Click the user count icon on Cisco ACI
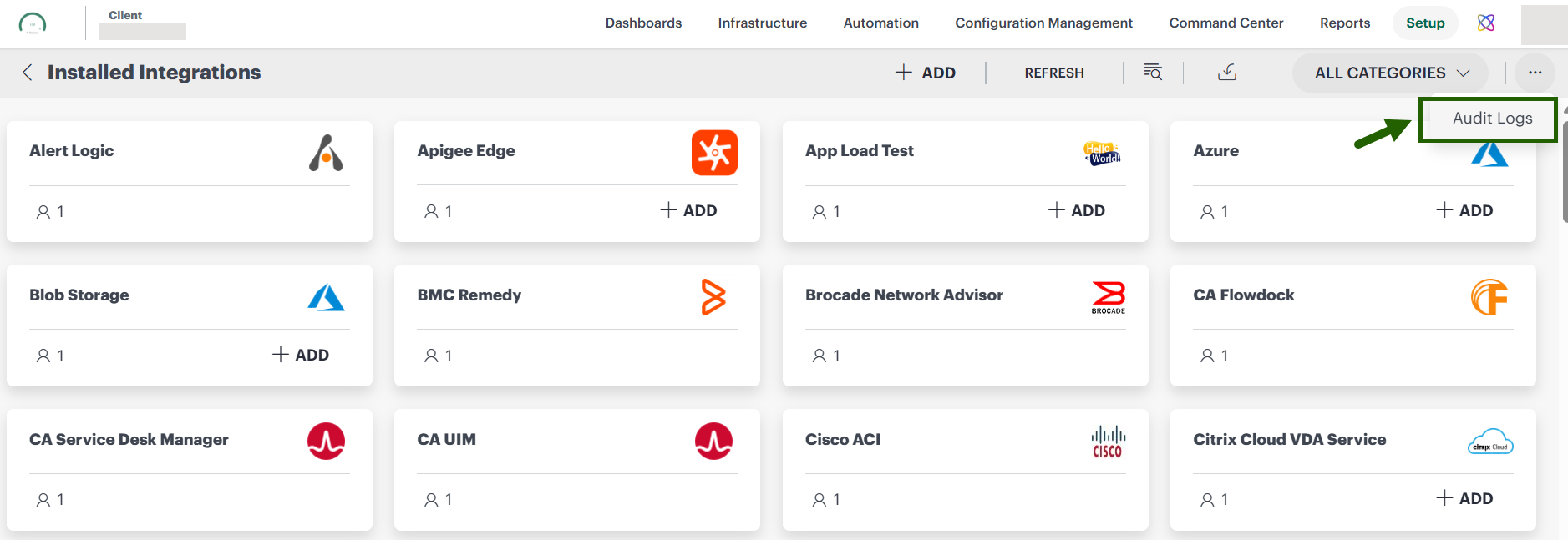Image resolution: width=1568 pixels, height=540 pixels. point(820,500)
